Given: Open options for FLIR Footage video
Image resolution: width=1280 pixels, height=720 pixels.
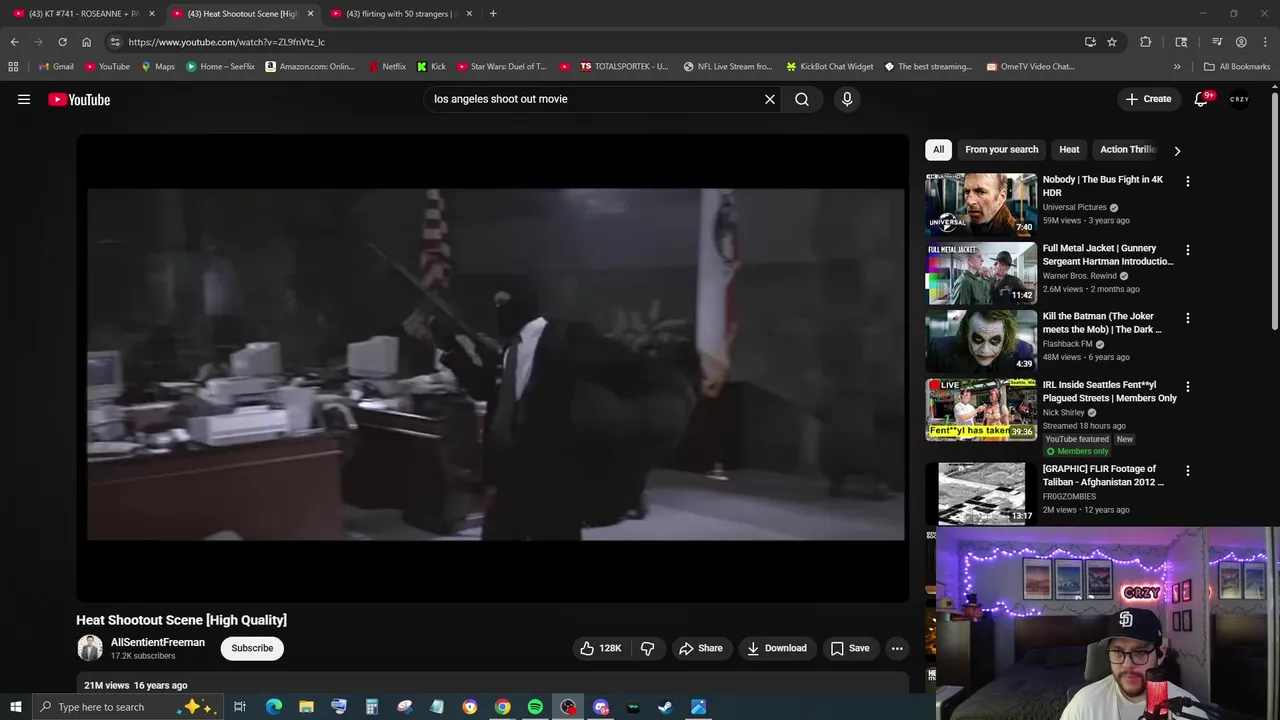Looking at the screenshot, I should pyautogui.click(x=1187, y=471).
